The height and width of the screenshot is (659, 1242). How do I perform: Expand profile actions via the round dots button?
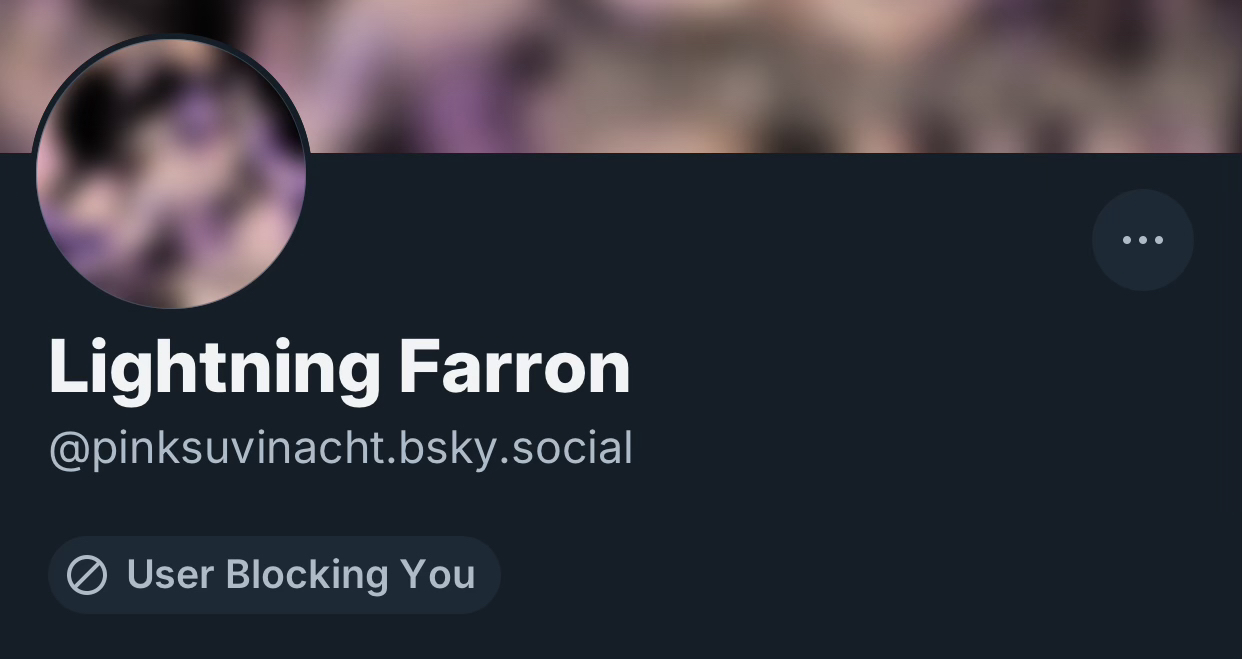tap(1142, 240)
